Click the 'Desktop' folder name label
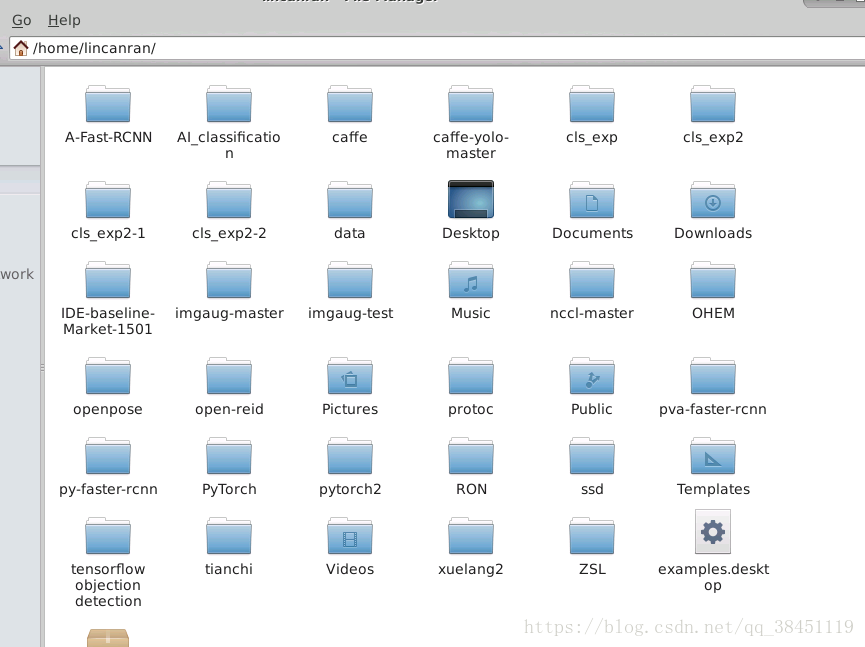This screenshot has height=647, width=865. pyautogui.click(x=471, y=233)
